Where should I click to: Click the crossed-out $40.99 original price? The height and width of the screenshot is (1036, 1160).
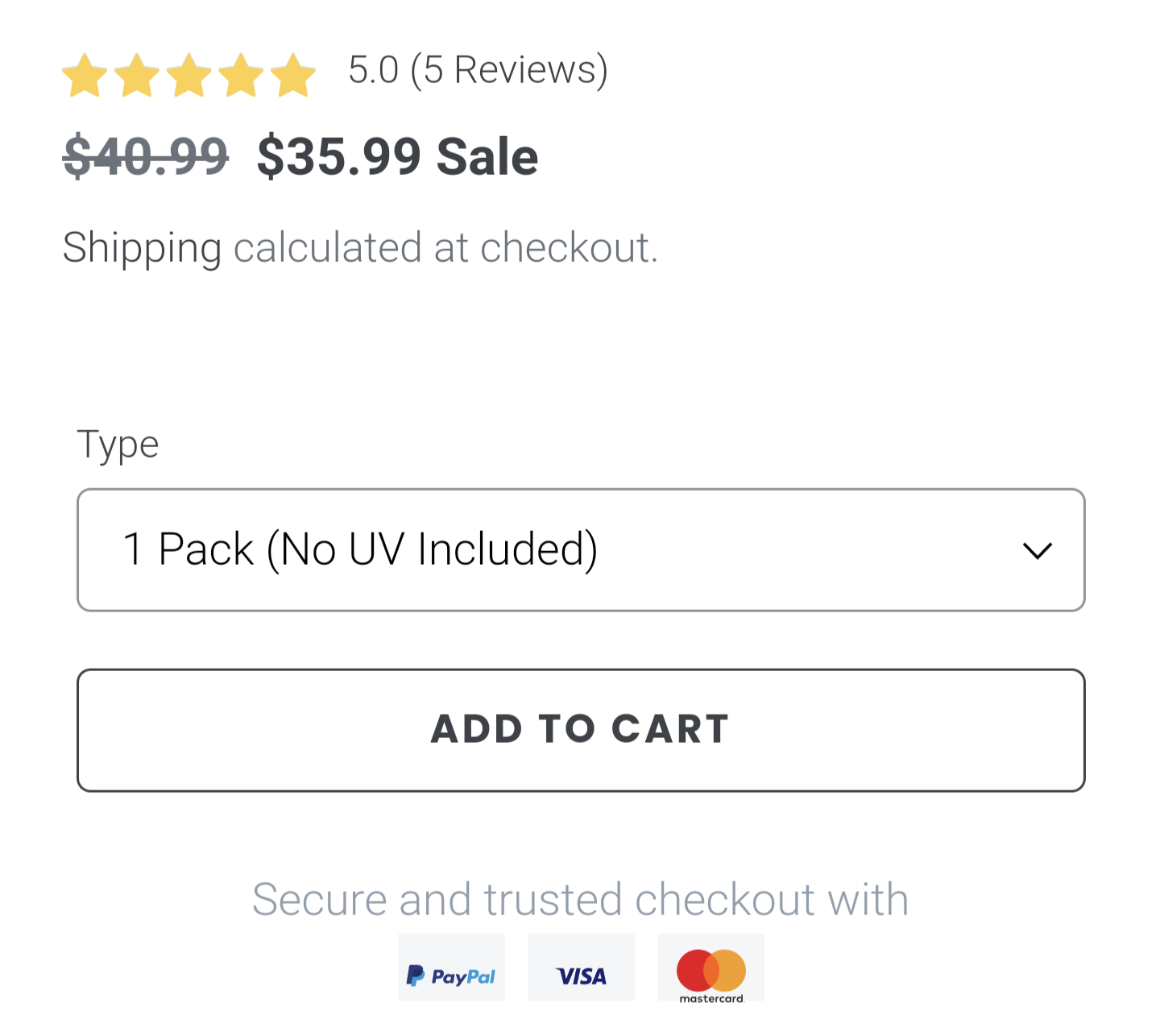click(146, 156)
